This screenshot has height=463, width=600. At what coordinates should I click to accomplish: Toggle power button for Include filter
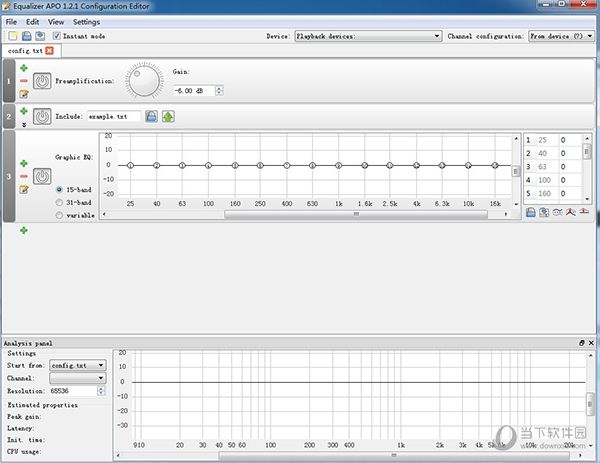pos(42,116)
